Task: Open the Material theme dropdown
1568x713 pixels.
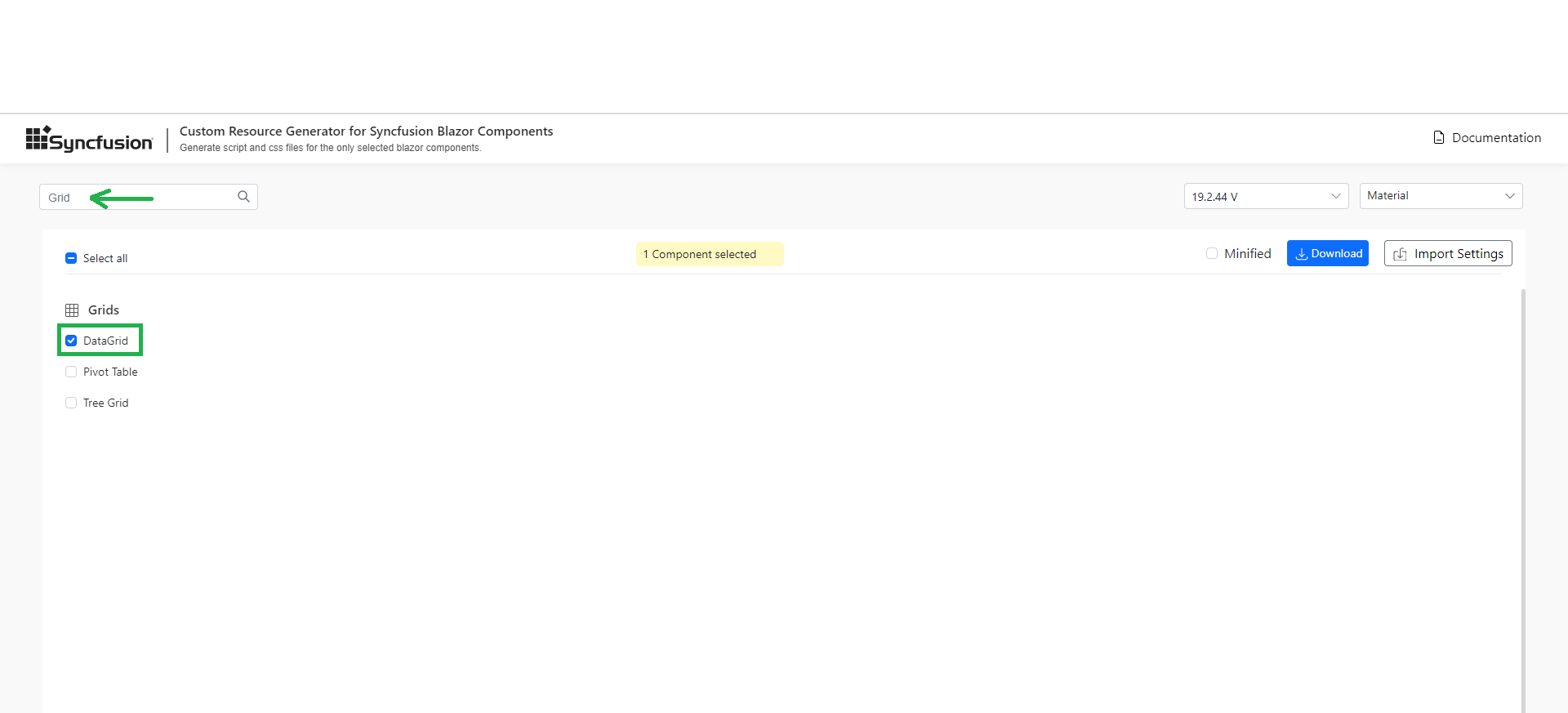Action: [1441, 196]
